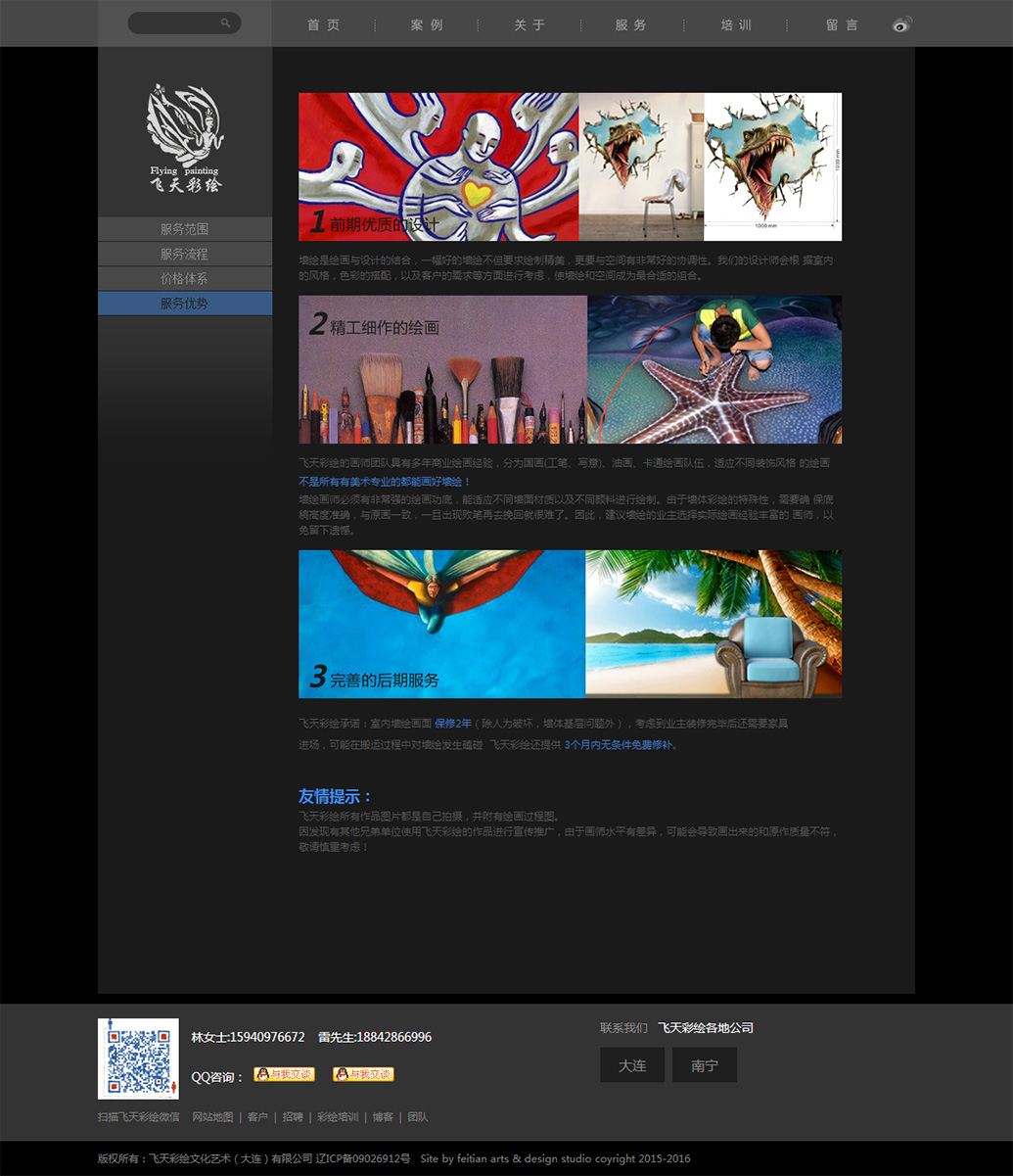Click the starfish floor painting image
Viewport: 1013px width, 1176px height.
[x=714, y=370]
